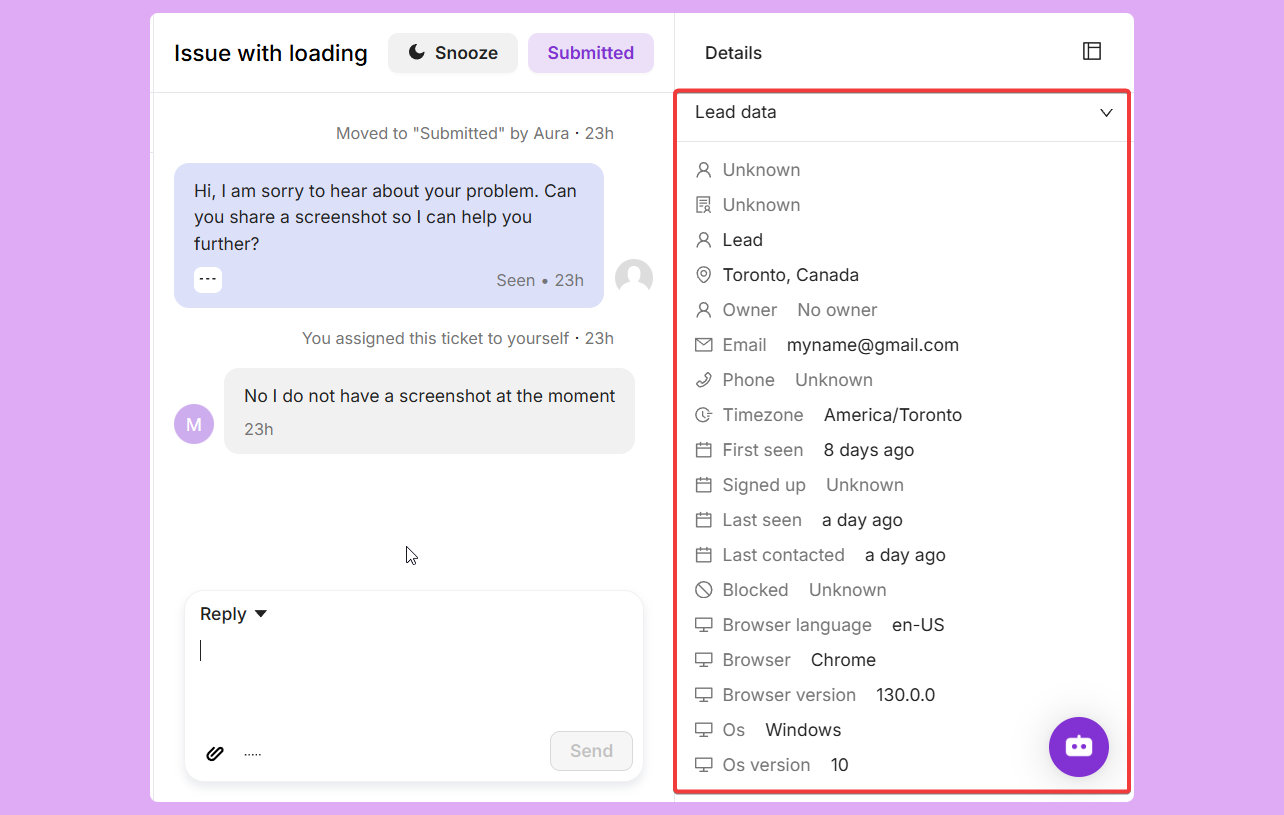Click the Phone 'Unknown' value
Image resolution: width=1284 pixels, height=815 pixels.
(834, 380)
